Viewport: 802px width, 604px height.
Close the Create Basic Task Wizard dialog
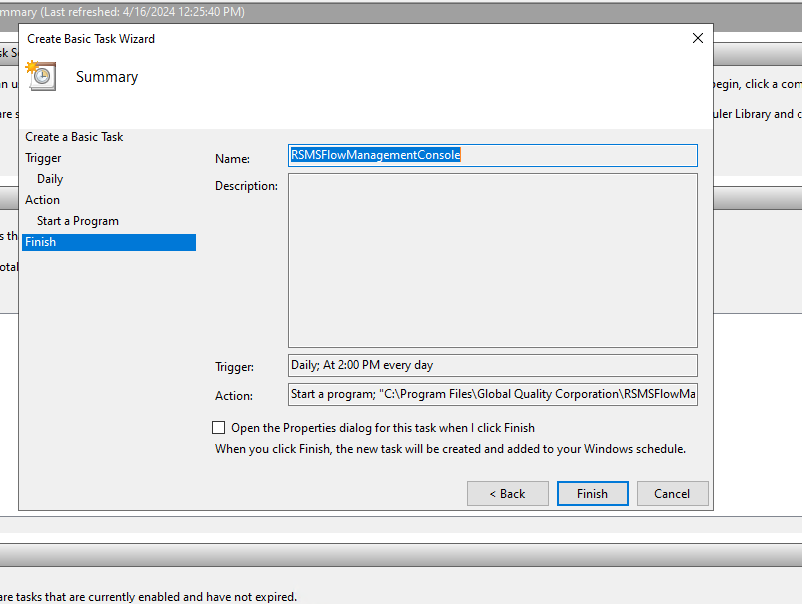698,38
